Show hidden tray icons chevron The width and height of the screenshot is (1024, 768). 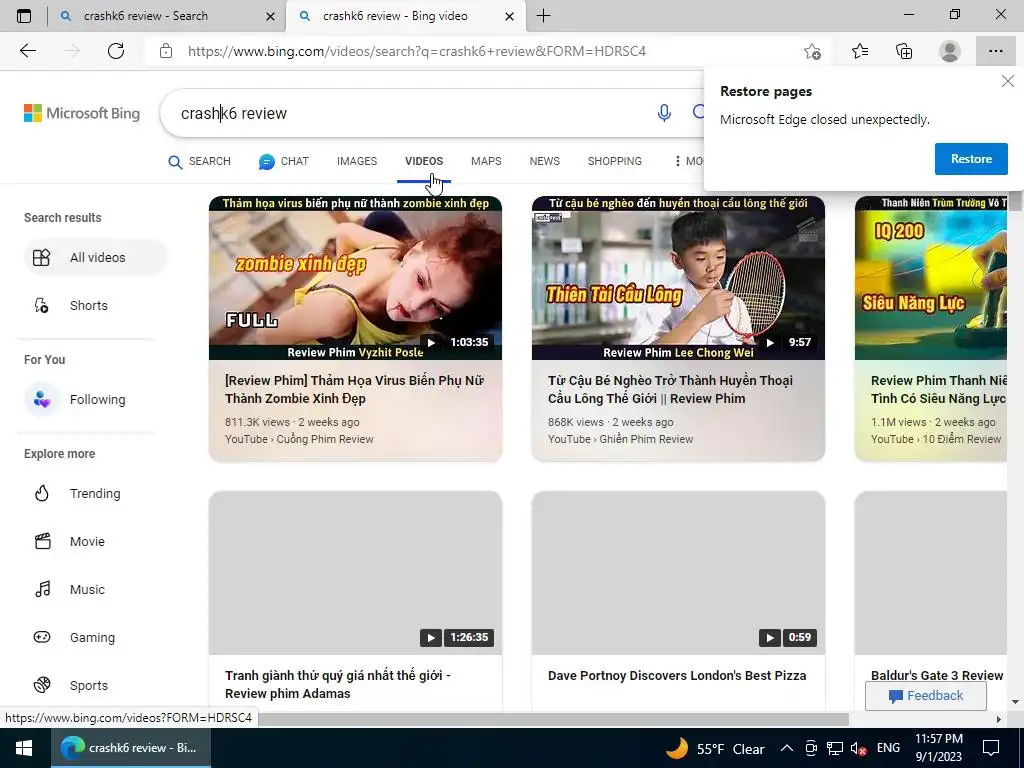pyautogui.click(x=787, y=748)
